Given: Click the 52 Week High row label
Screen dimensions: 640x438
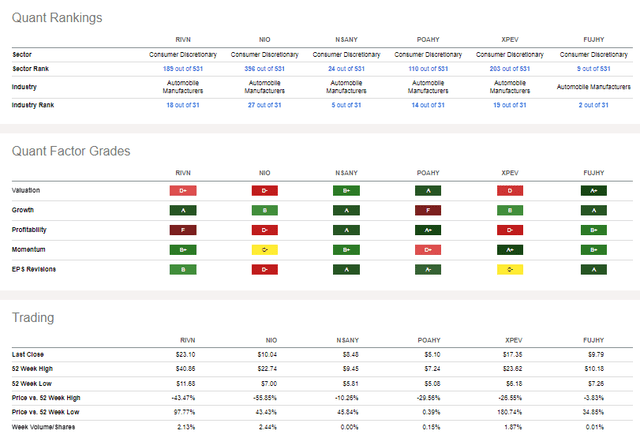Looking at the screenshot, I should [x=32, y=369].
